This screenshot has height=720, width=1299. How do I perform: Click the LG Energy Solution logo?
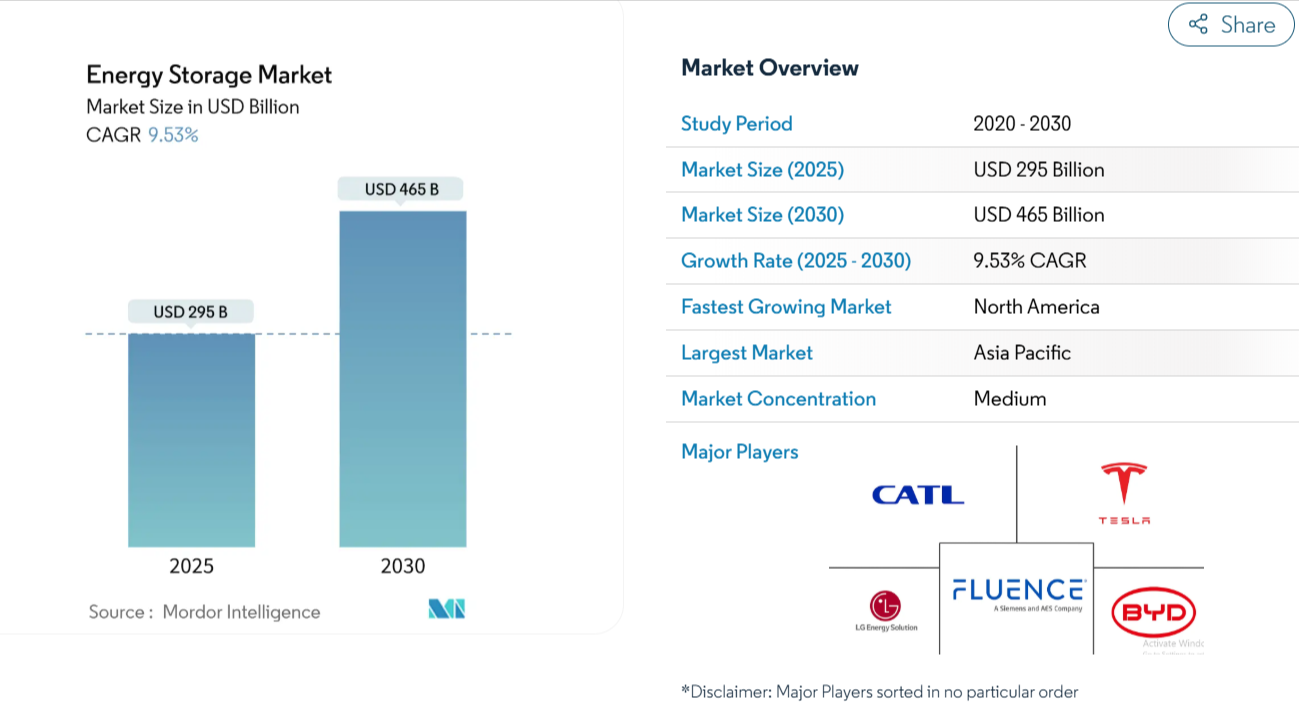pyautogui.click(x=885, y=610)
